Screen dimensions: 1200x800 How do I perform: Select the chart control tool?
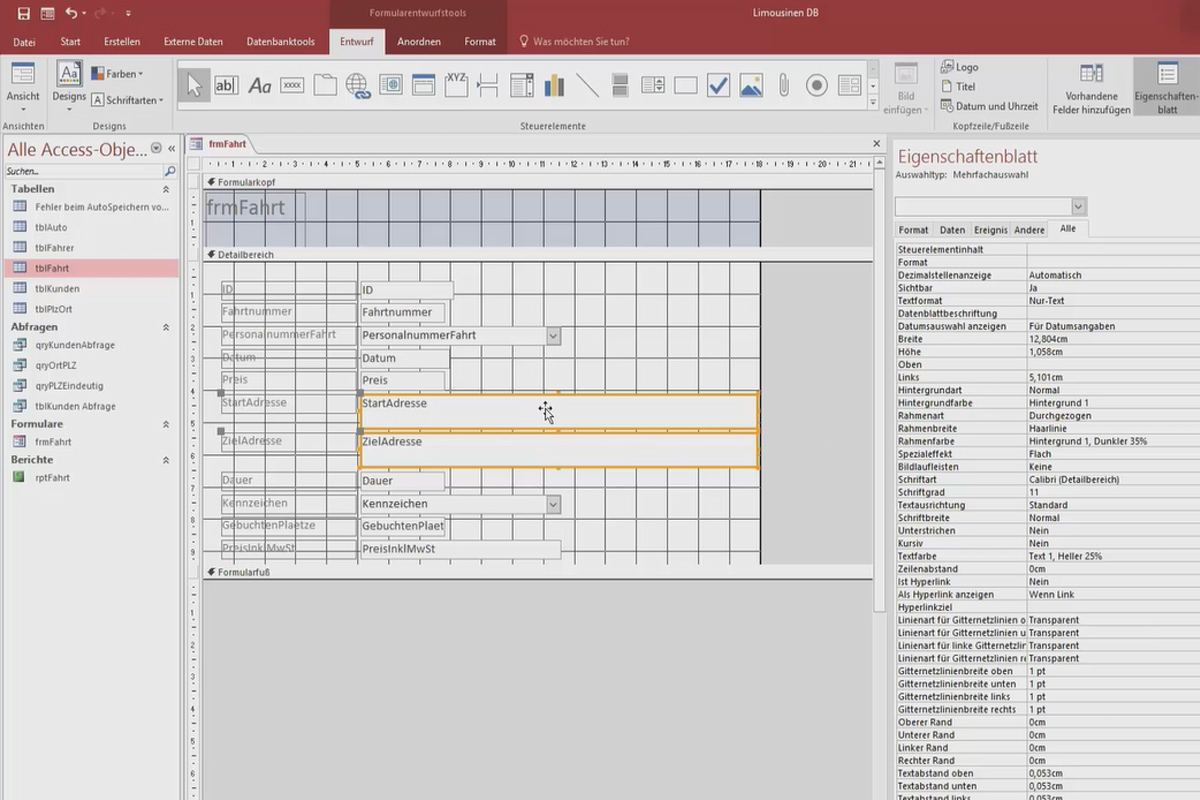553,86
